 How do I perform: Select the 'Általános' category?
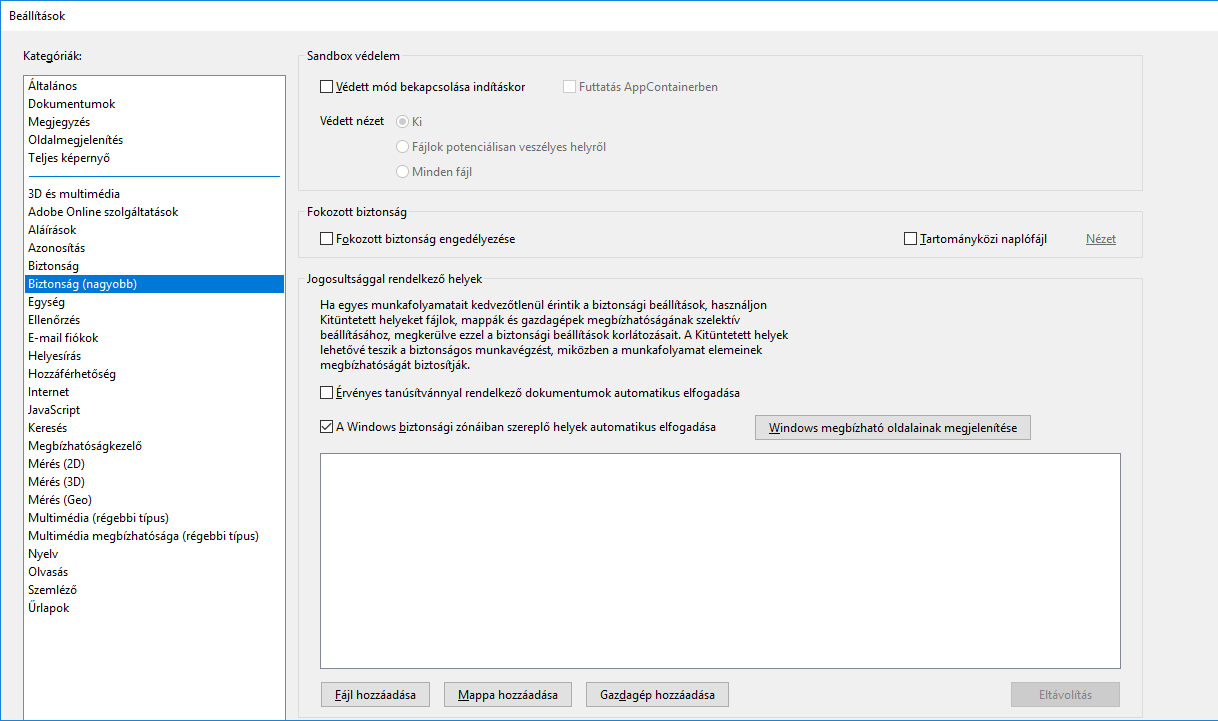coord(53,86)
